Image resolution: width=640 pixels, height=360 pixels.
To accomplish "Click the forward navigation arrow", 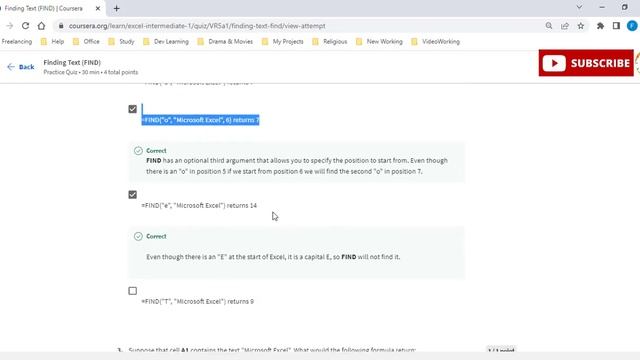I will click(x=9, y=26).
